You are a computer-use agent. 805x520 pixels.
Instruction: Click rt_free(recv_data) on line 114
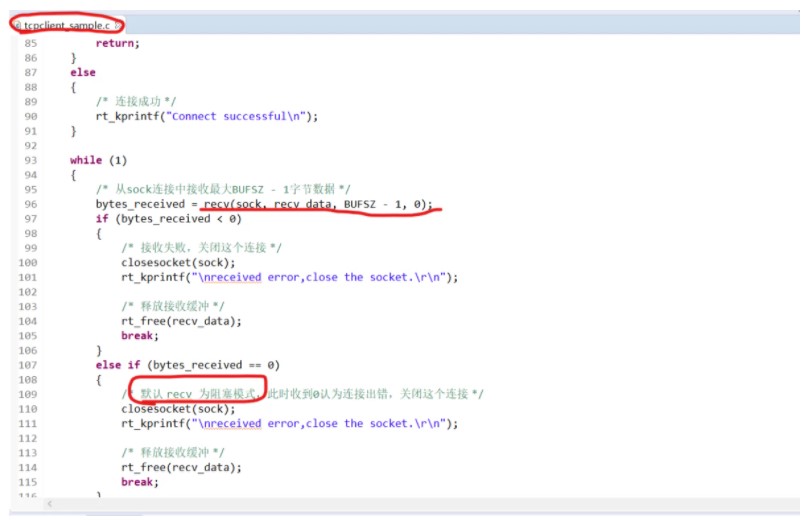coord(181,468)
